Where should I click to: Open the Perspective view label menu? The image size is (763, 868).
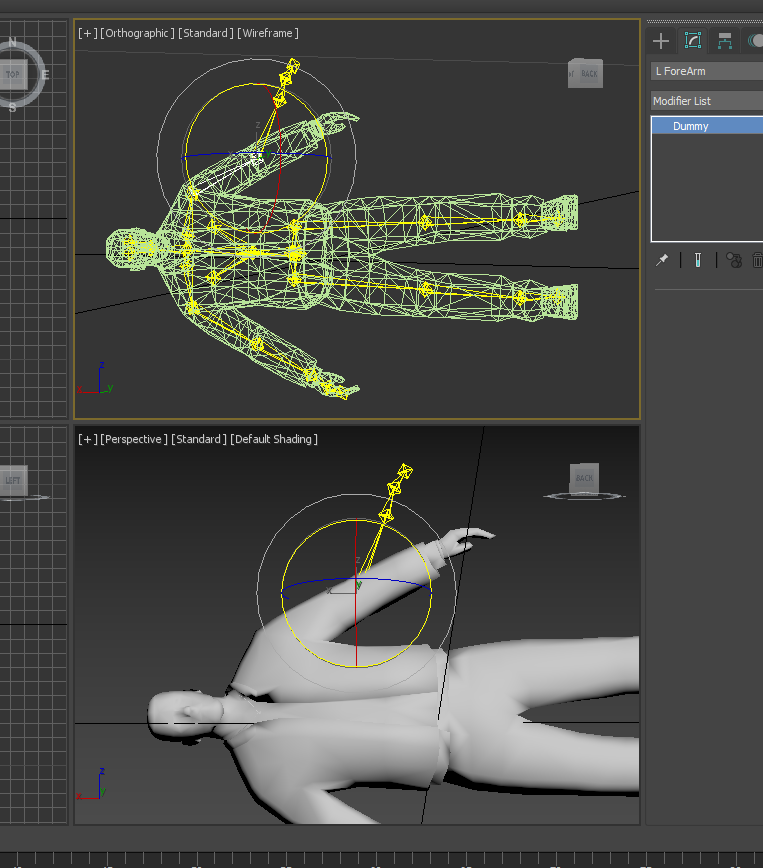pos(133,439)
